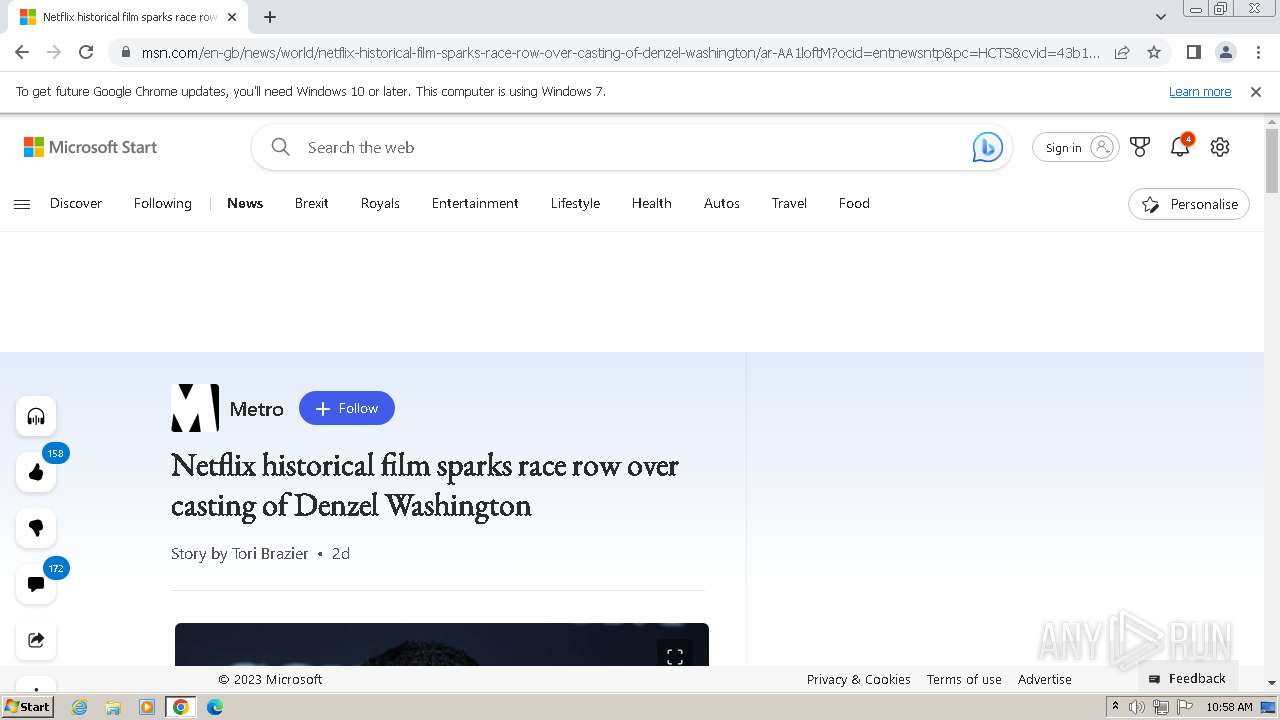The height and width of the screenshot is (720, 1280).
Task: Click the listen to article headphones icon
Action: [x=36, y=416]
